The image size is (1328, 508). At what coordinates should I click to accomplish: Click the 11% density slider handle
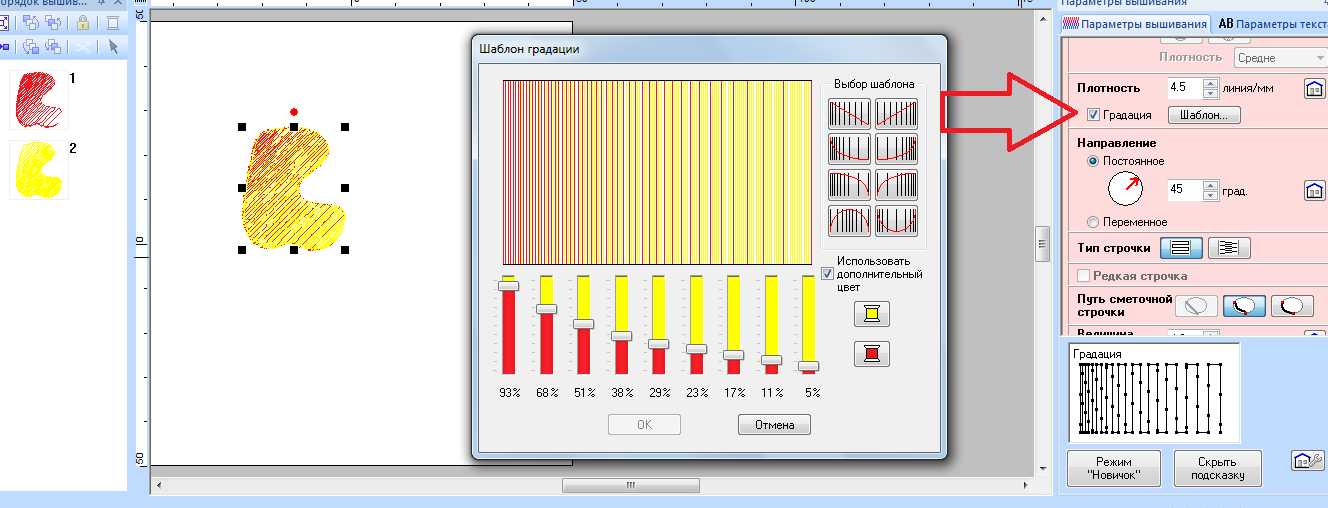click(x=771, y=360)
